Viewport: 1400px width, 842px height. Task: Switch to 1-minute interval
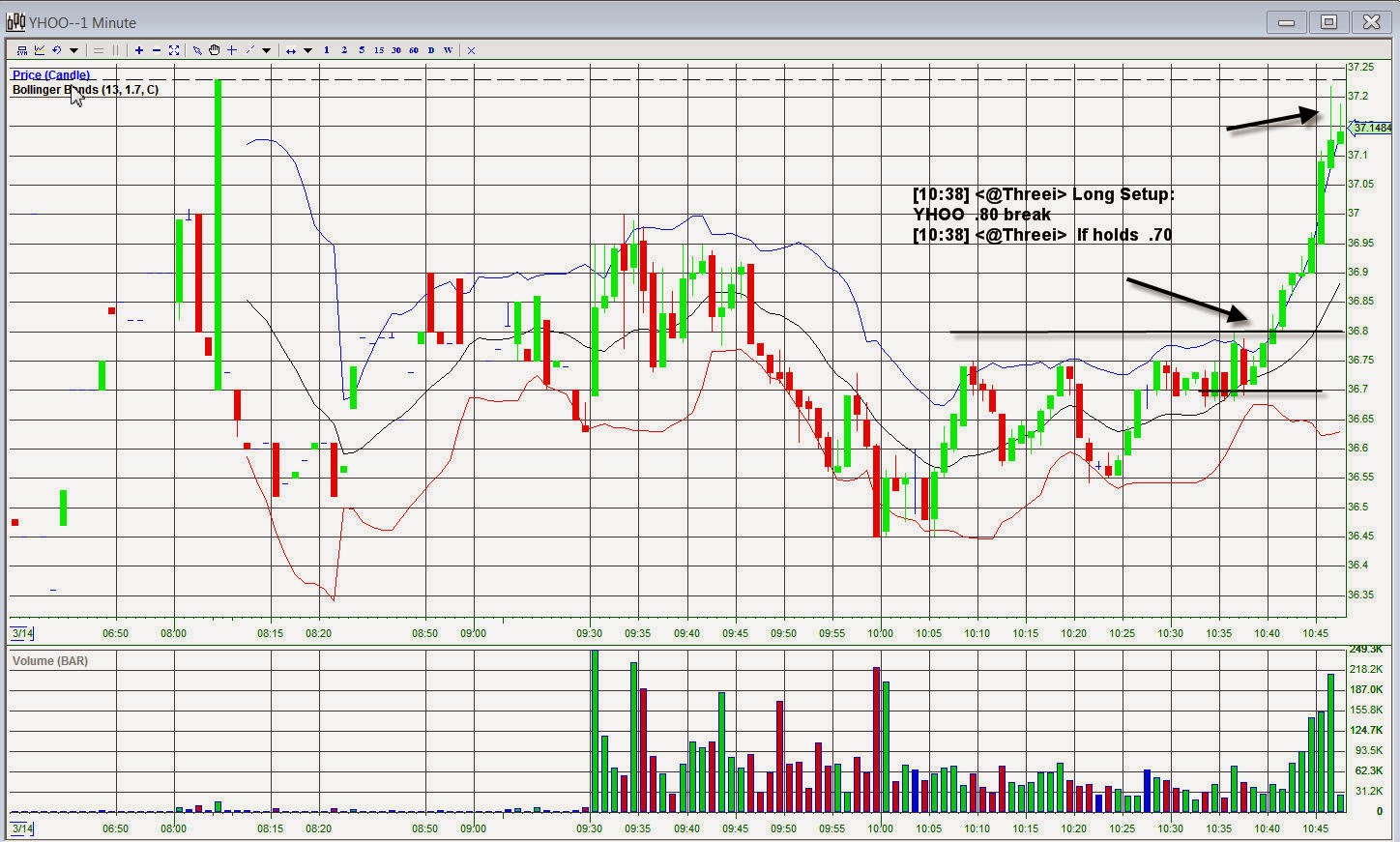(x=327, y=50)
